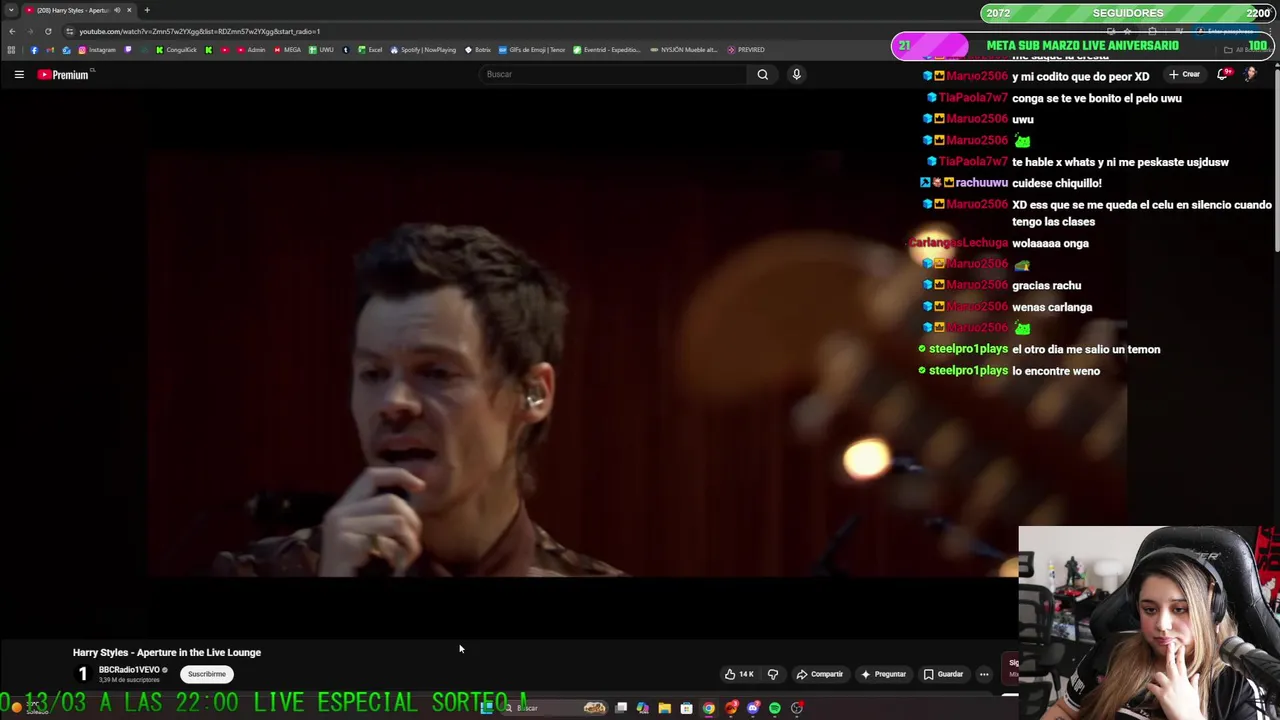This screenshot has width=1280, height=720.
Task: Switch to Chrome on the taskbar
Action: 708,708
